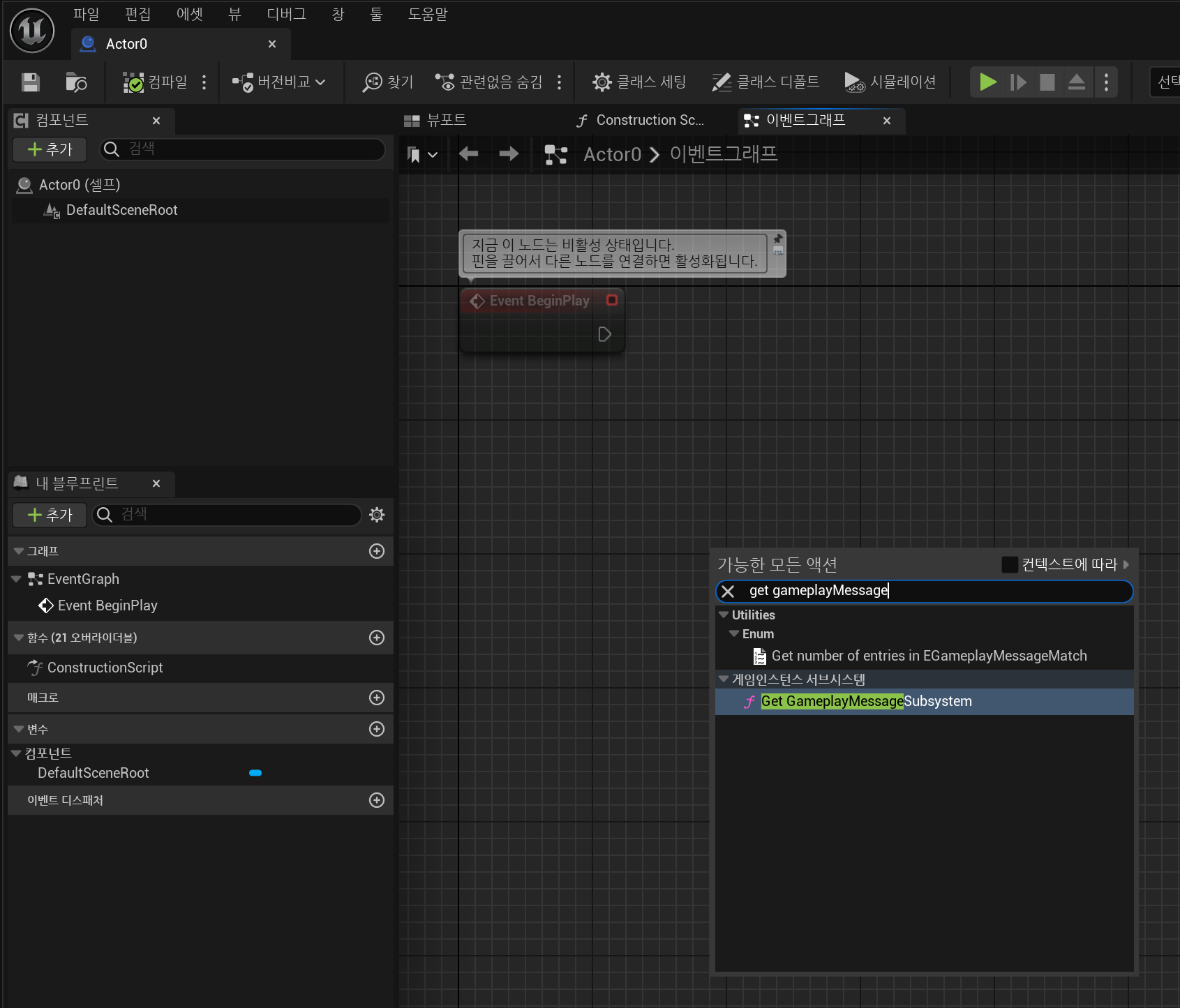
Task: Click the back navigation arrow in graph
Action: click(468, 153)
